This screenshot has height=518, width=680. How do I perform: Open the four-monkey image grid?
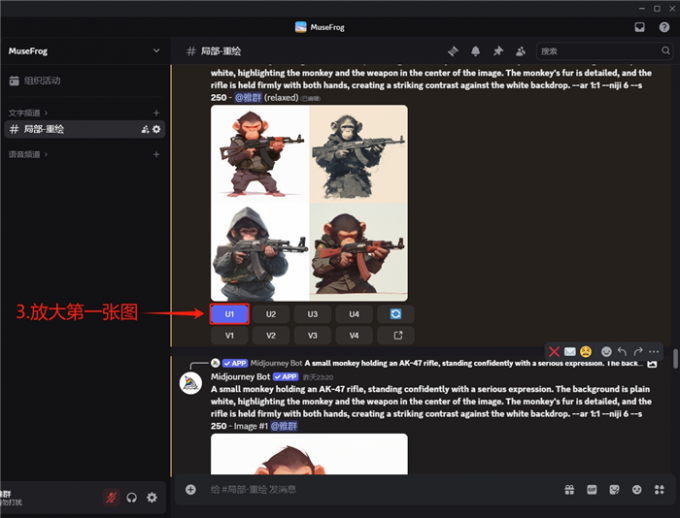click(x=309, y=203)
